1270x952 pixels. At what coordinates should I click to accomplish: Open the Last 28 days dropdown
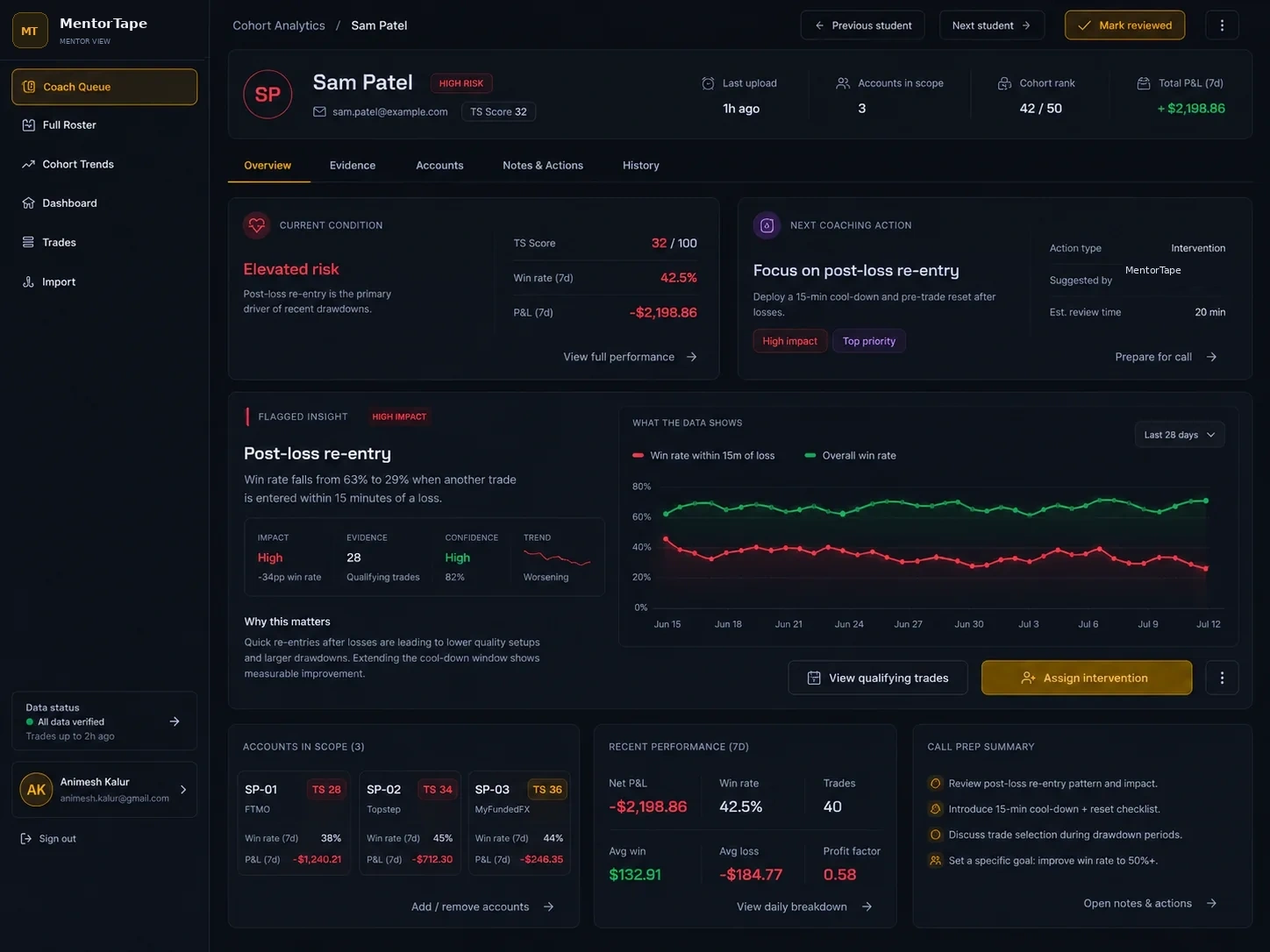1180,435
